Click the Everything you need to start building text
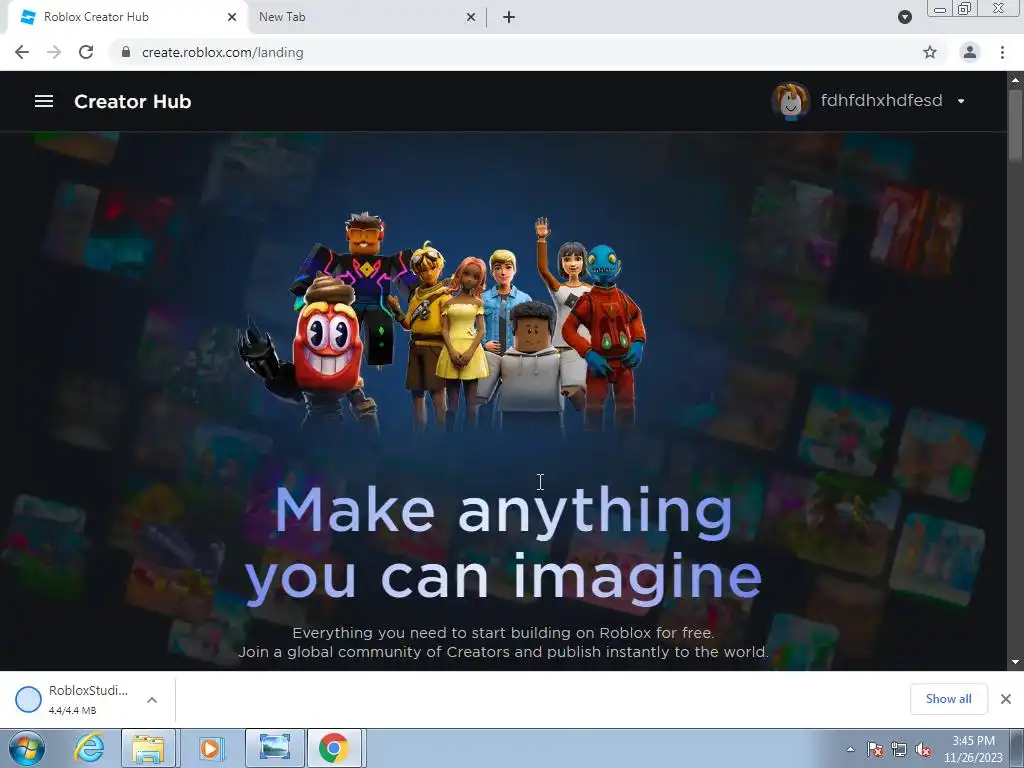The width and height of the screenshot is (1024, 768). click(x=503, y=633)
